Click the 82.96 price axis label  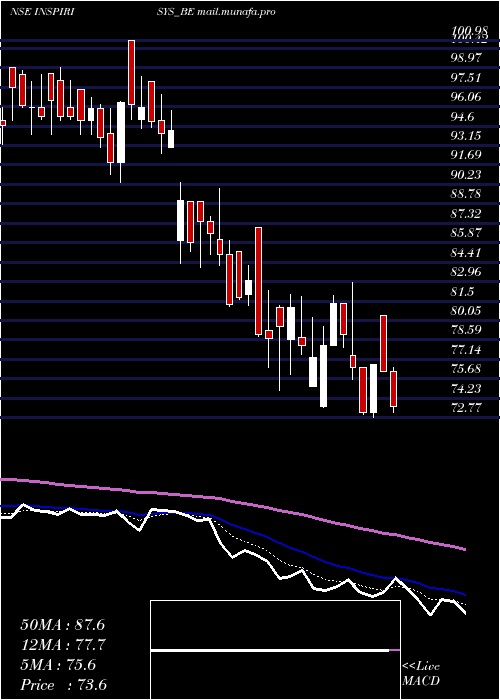click(x=466, y=271)
